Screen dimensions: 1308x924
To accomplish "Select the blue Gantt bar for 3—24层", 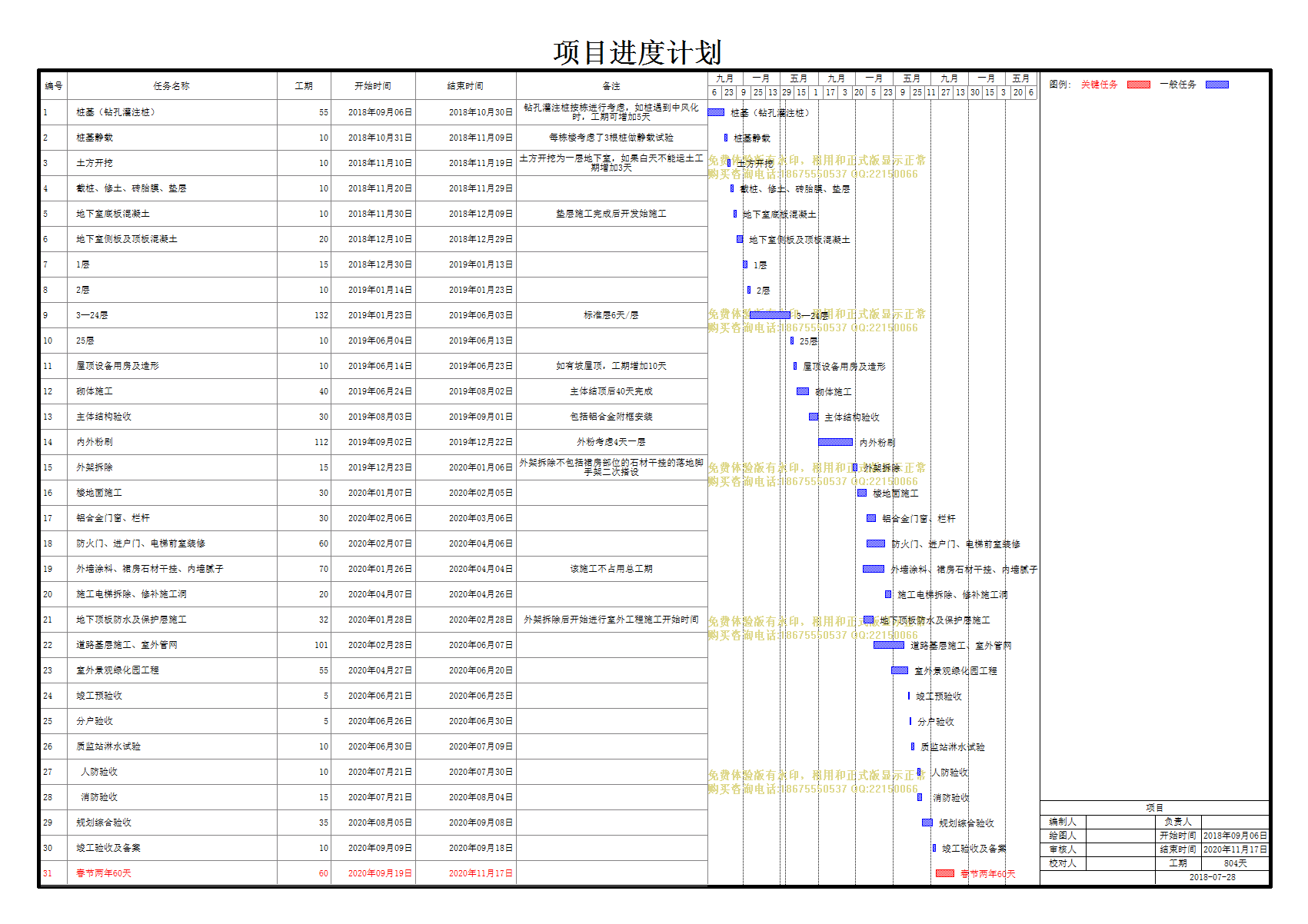I will pyautogui.click(x=770, y=315).
